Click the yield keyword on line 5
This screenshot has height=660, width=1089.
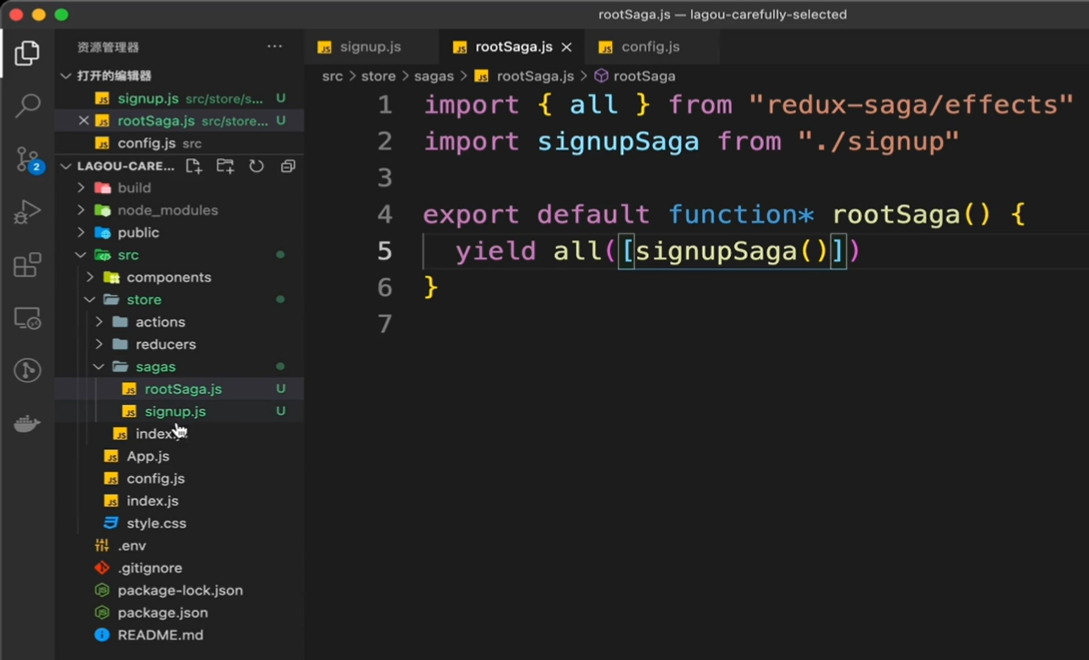(x=496, y=251)
